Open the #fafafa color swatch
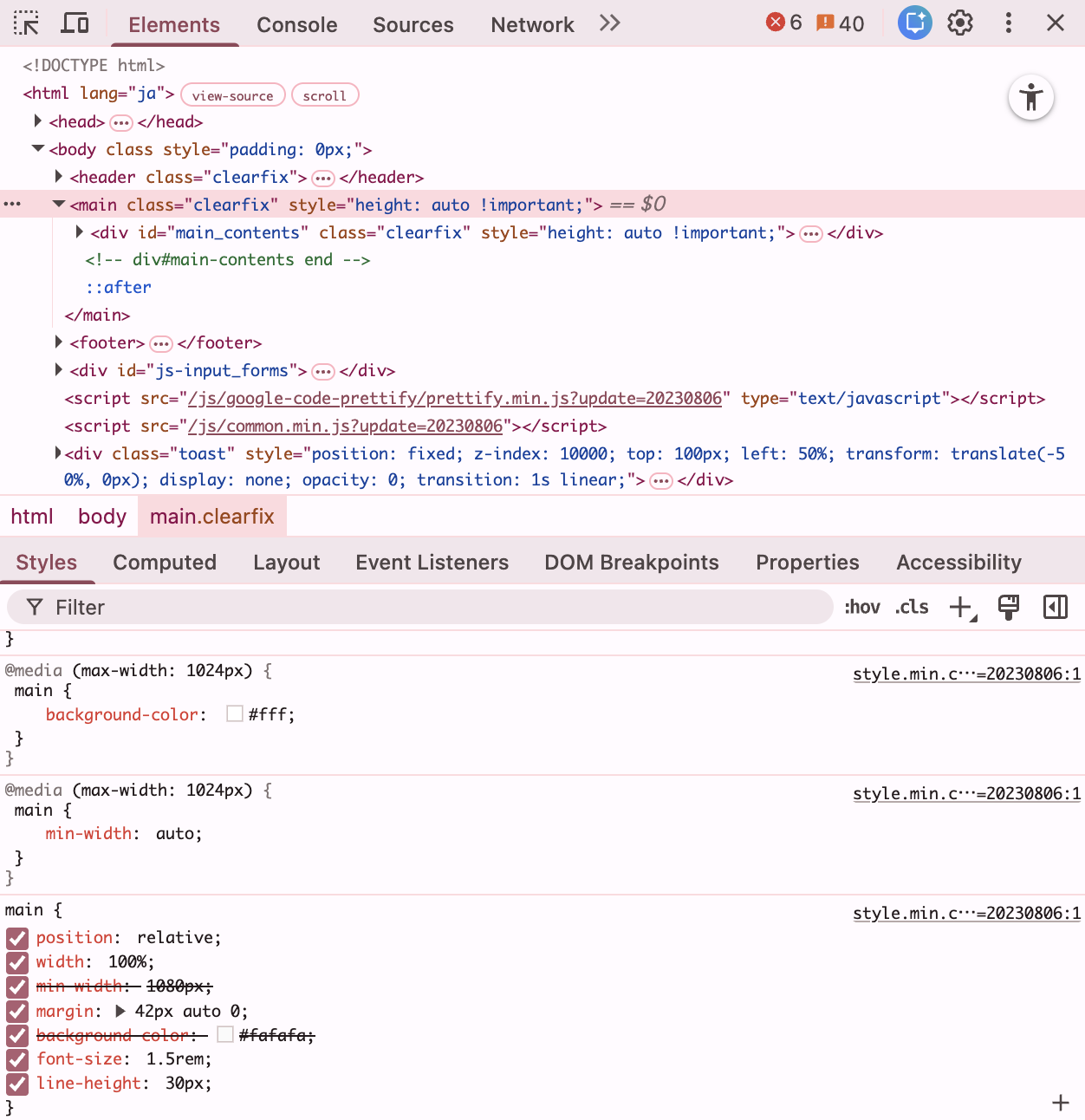Image resolution: width=1085 pixels, height=1120 pixels. [225, 1034]
